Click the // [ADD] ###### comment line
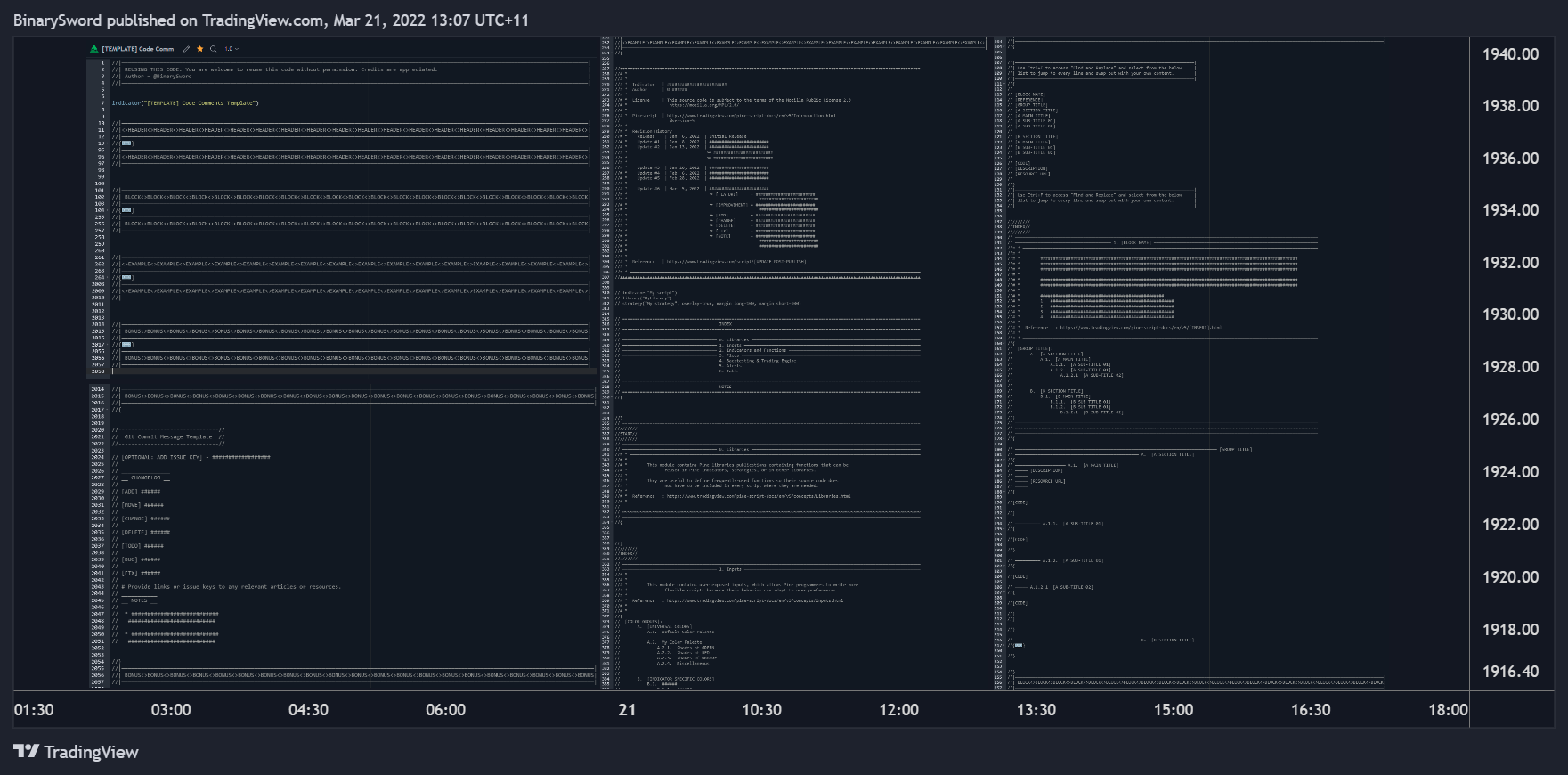 136,491
